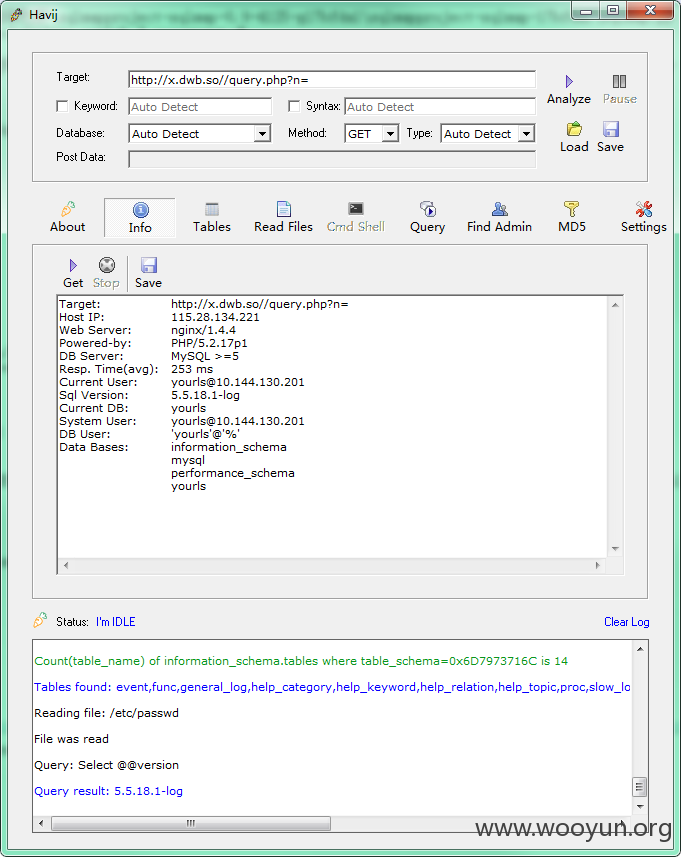Click the Stop icon in Info panel
The image size is (681, 857).
click(107, 265)
